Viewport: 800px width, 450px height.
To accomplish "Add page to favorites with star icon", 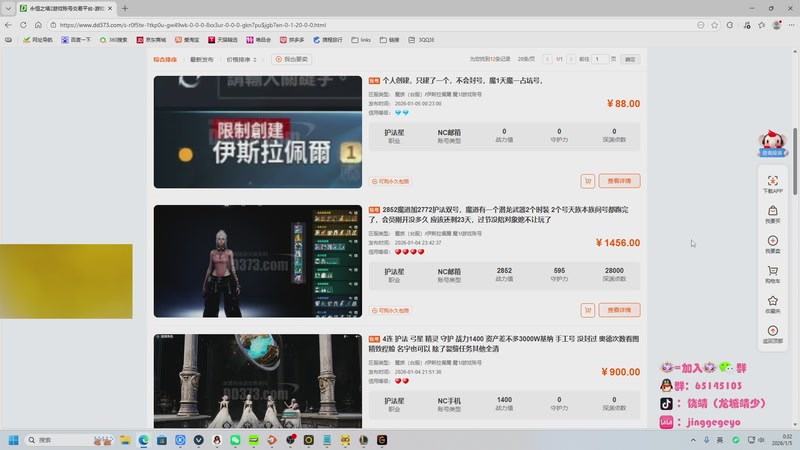I will tap(715, 24).
